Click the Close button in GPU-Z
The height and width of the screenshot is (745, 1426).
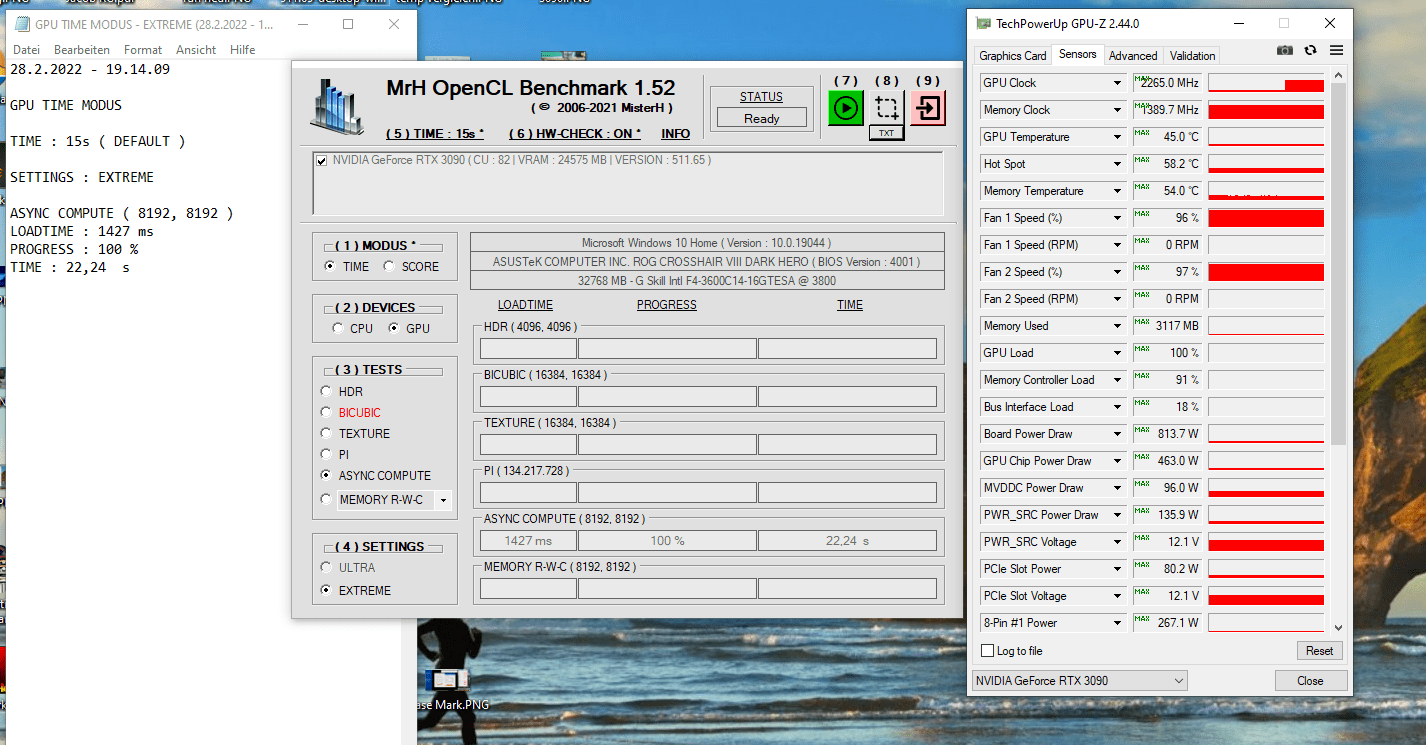coord(1310,681)
